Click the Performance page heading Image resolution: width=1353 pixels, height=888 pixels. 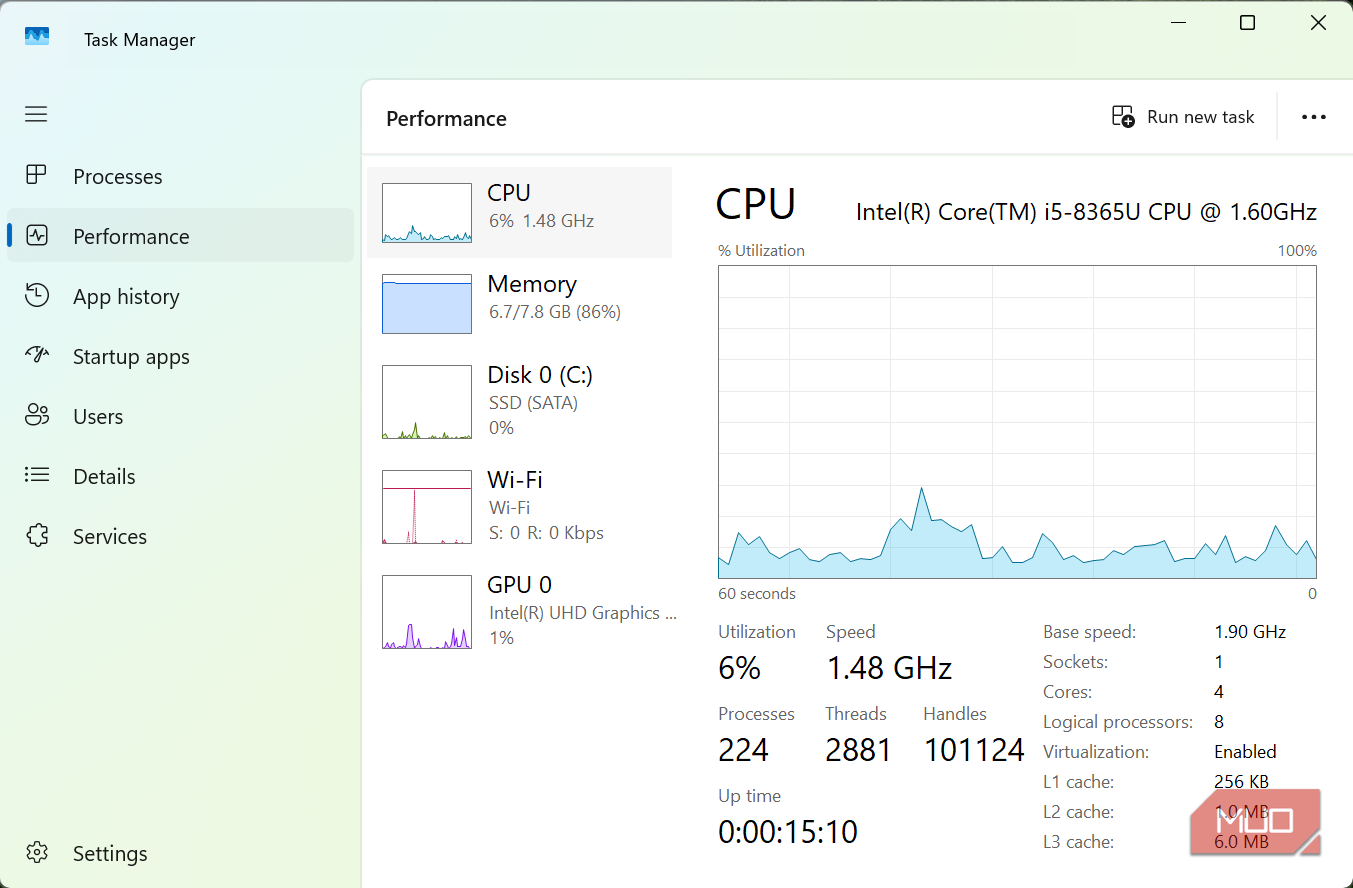tap(446, 119)
